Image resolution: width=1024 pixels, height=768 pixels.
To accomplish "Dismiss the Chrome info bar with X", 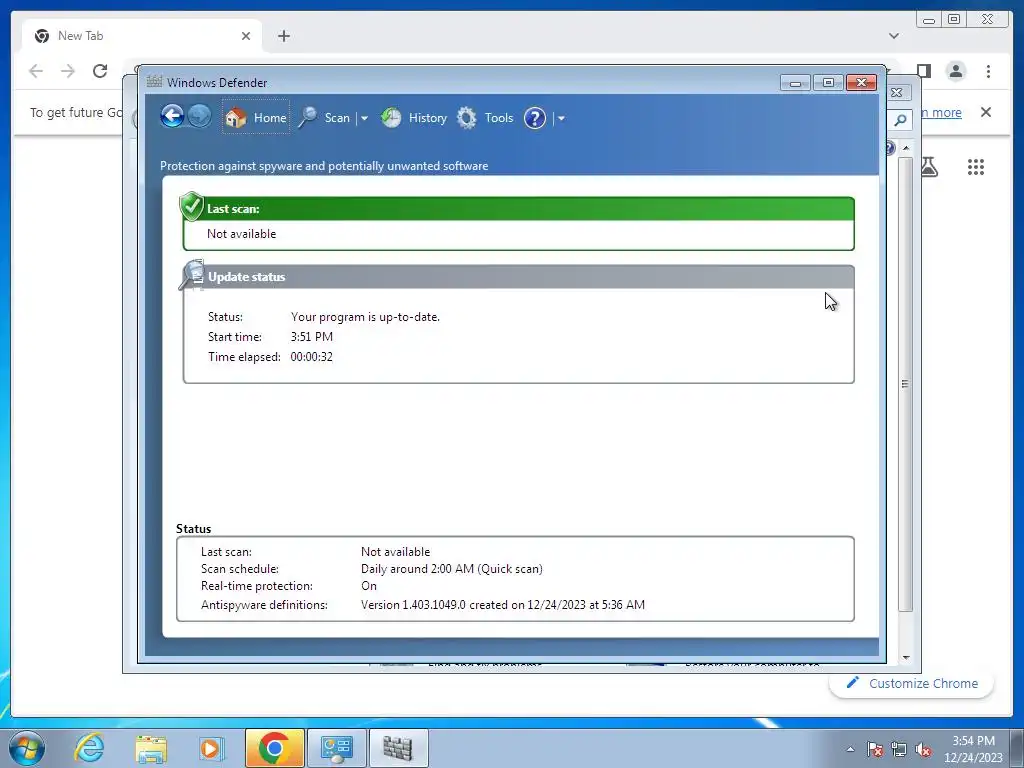I will 986,112.
